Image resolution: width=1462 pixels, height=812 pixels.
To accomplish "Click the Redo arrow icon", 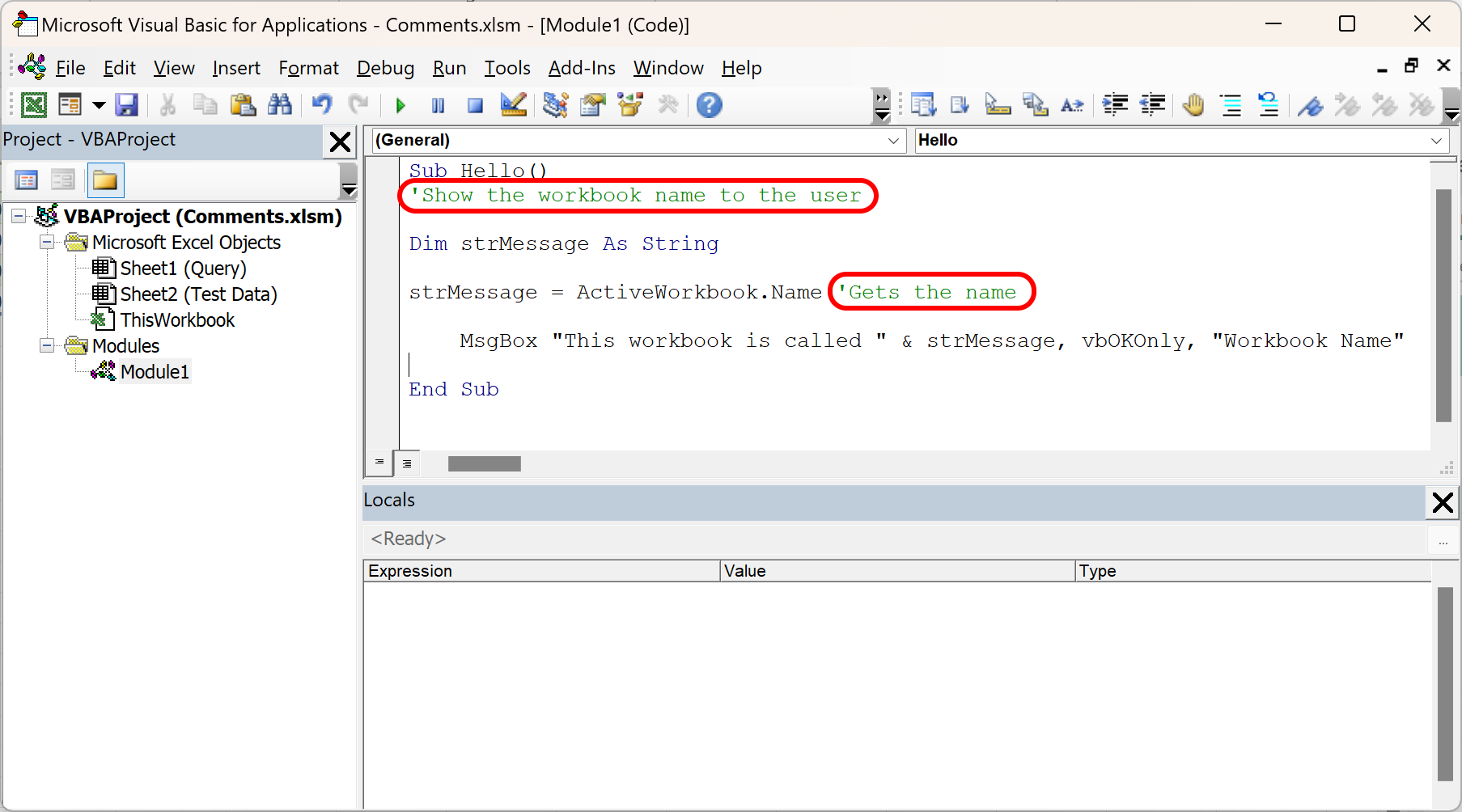I will [x=358, y=105].
